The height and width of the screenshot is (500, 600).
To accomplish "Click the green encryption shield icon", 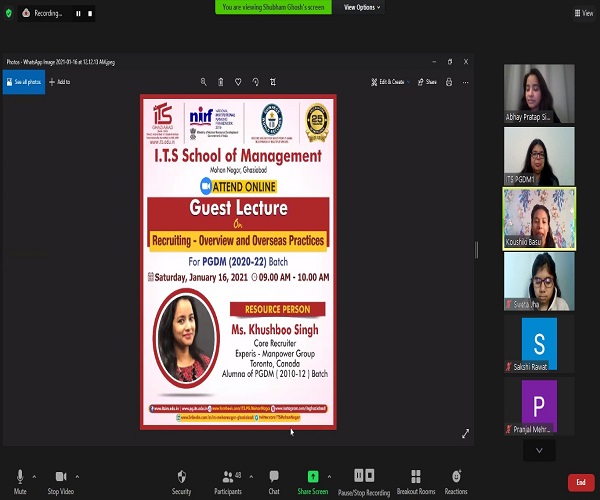I will point(9,13).
